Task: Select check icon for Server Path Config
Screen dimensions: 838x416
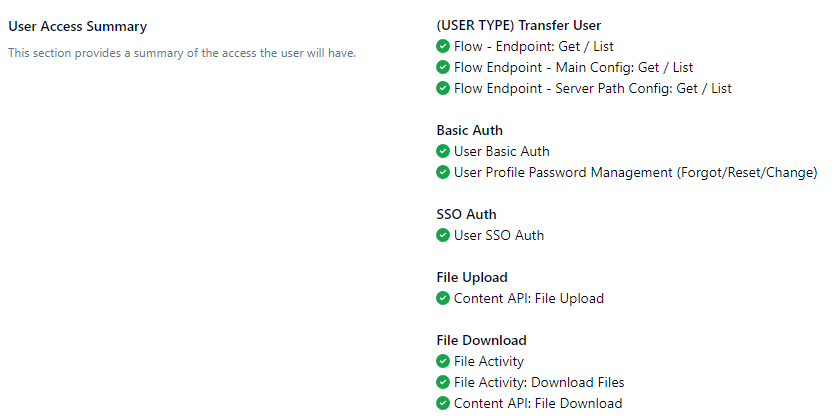Action: [x=443, y=88]
